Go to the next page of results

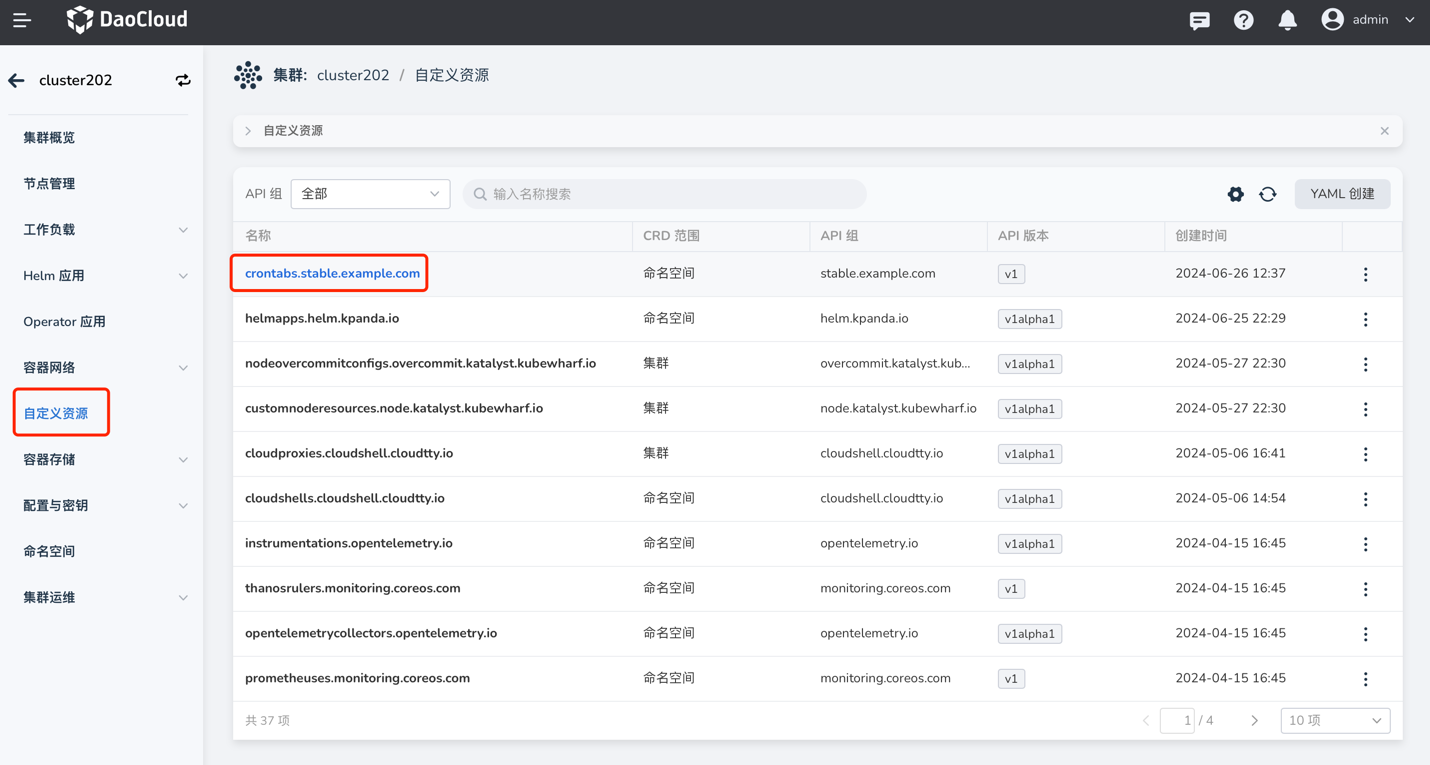[x=1254, y=720]
